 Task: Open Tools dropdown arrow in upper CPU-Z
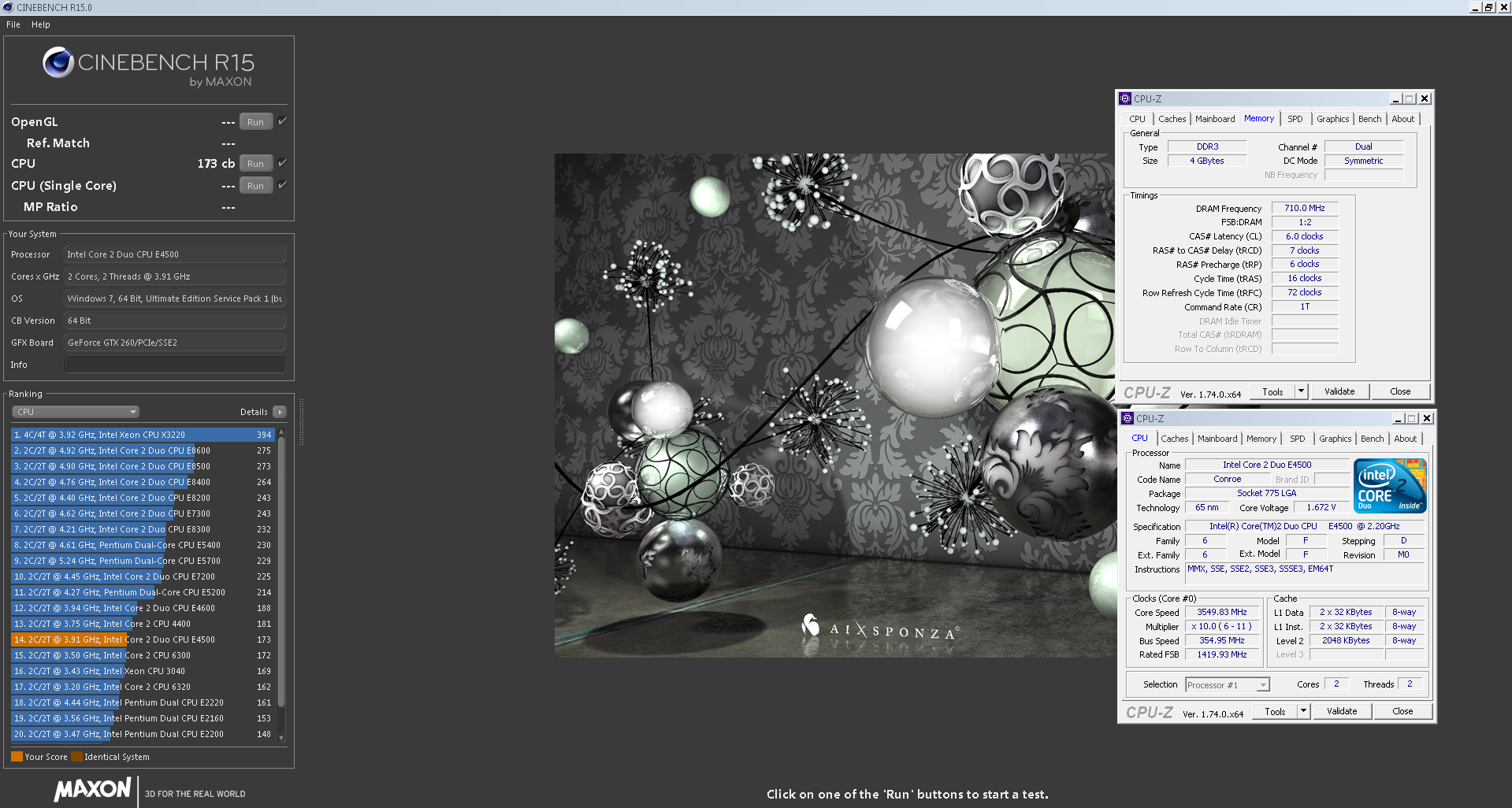(x=1301, y=391)
